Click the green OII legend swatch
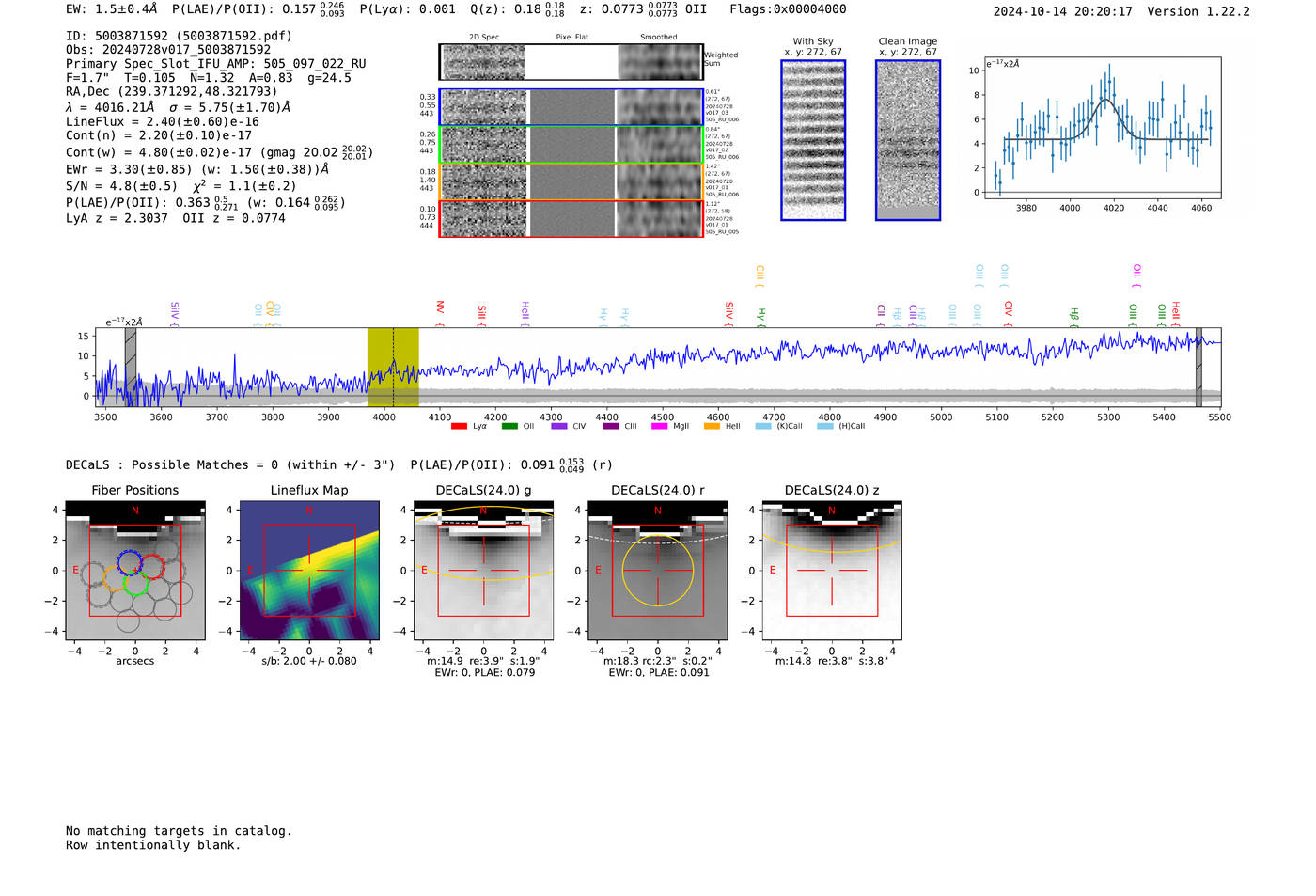The image size is (1316, 896). tap(509, 426)
